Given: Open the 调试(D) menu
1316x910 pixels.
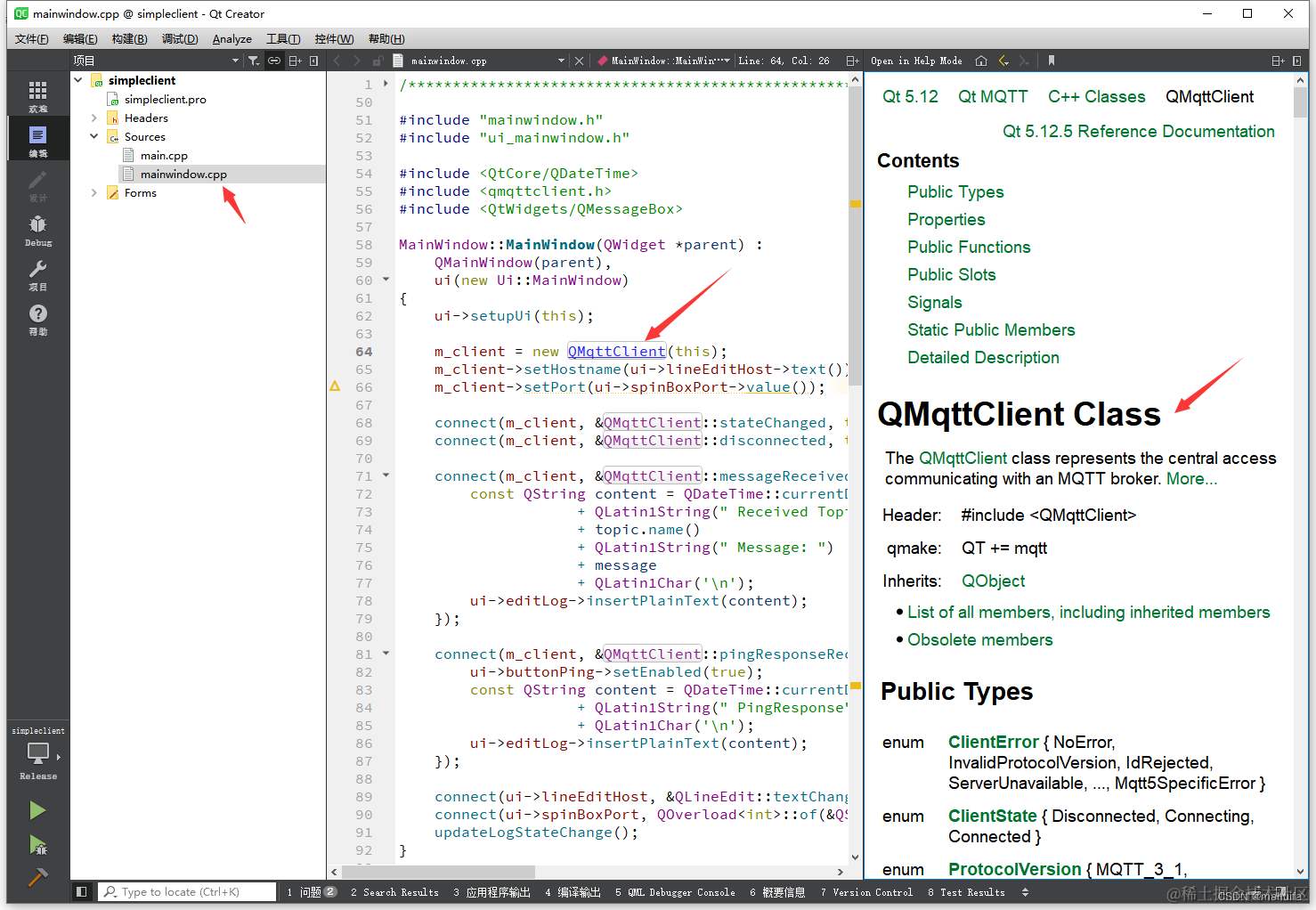Looking at the screenshot, I should click(x=180, y=38).
